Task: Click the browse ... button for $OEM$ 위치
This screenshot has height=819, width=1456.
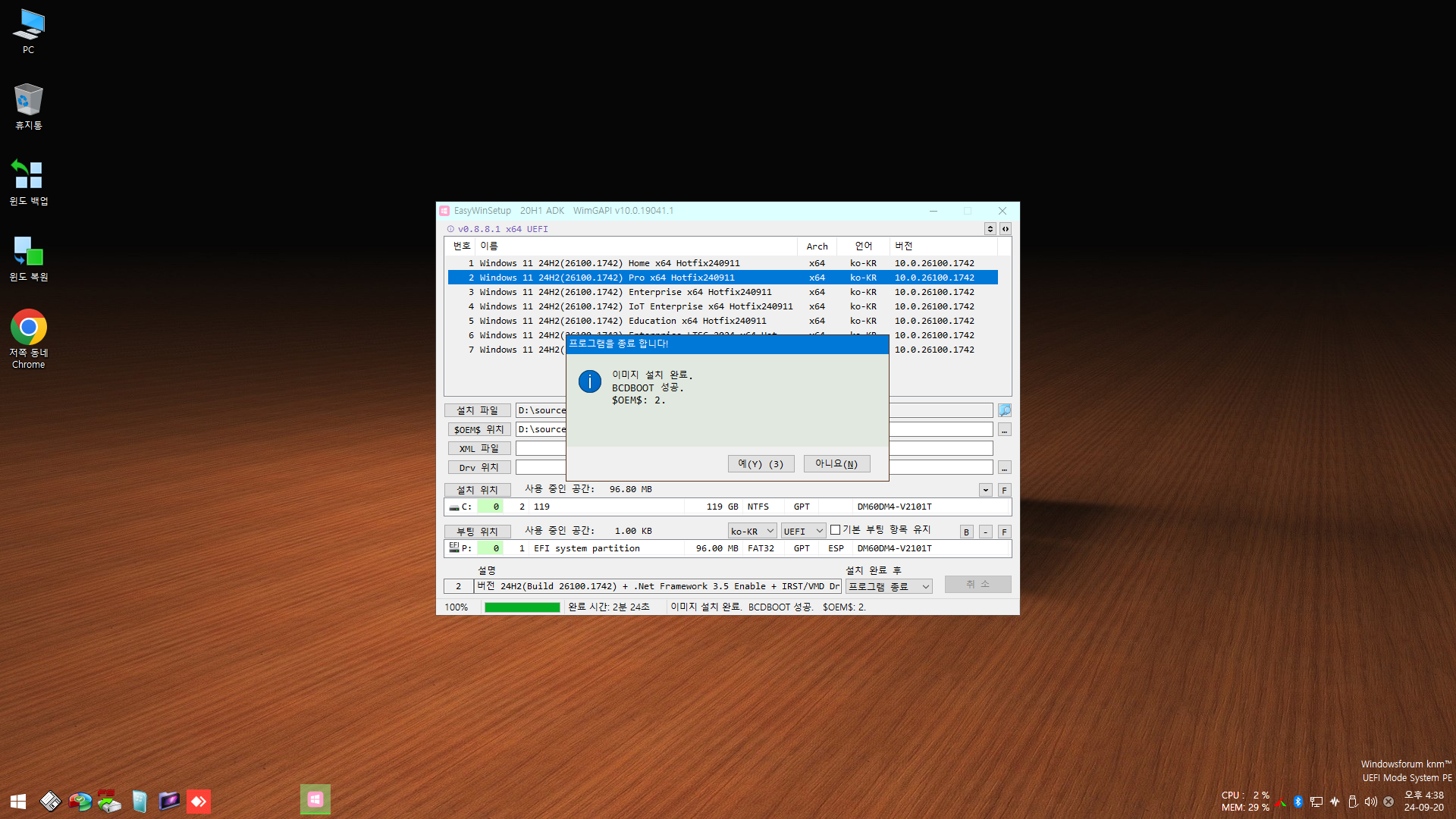Action: (1004, 429)
